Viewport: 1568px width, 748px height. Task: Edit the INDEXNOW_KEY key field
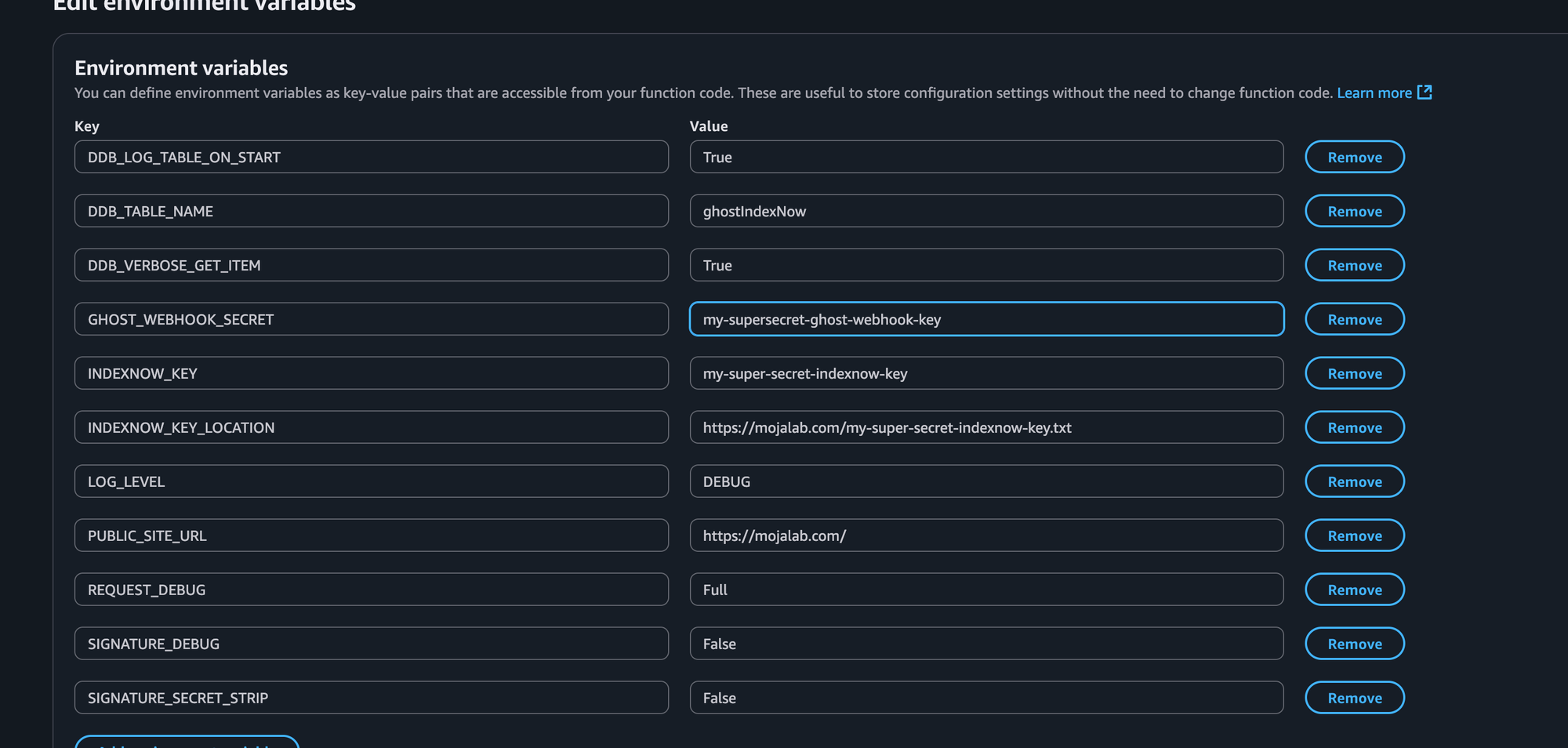coord(372,373)
